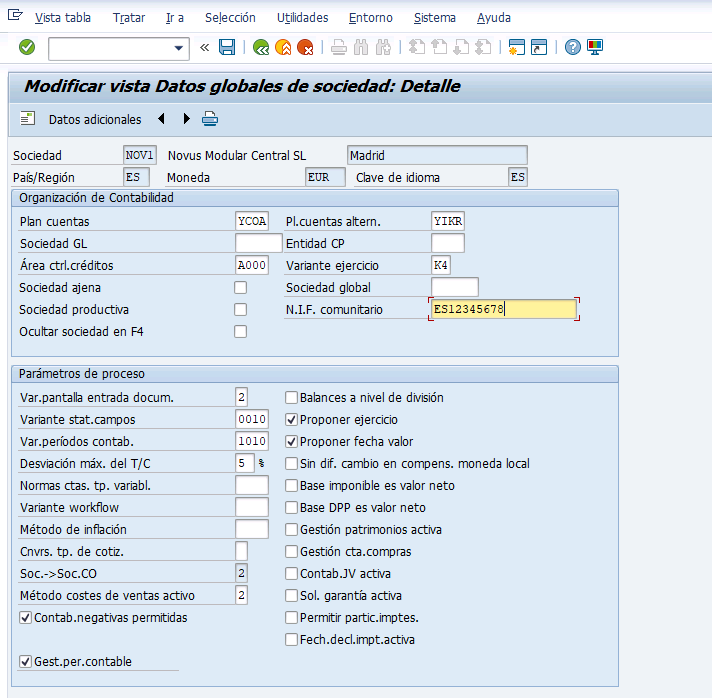Uncheck the Proponer fecha valor checkbox

click(x=291, y=441)
